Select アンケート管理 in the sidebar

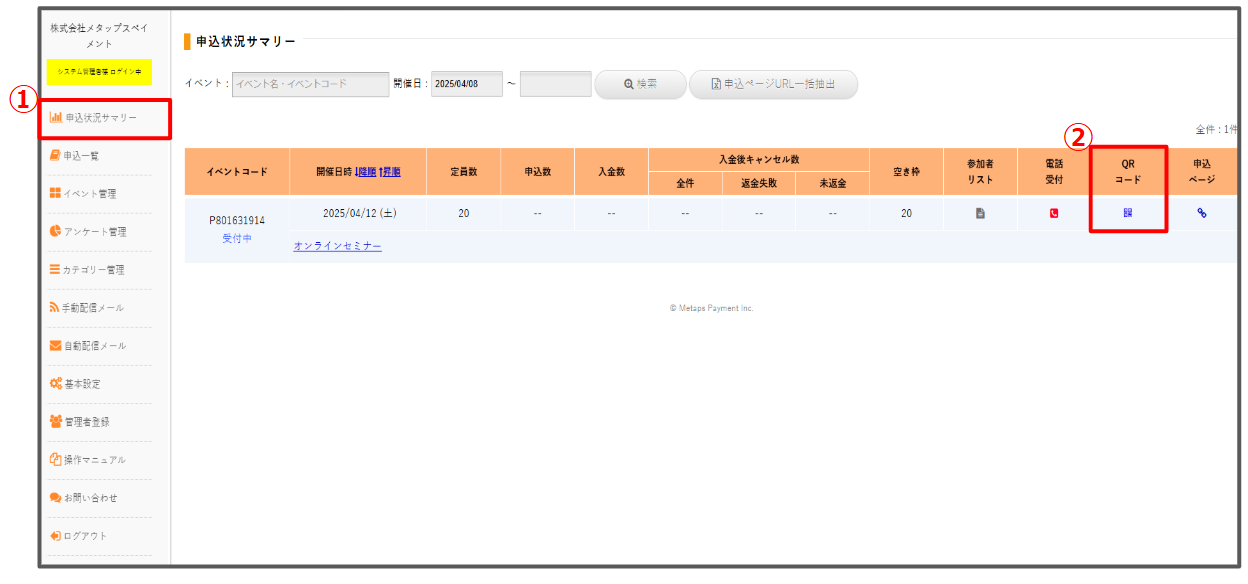(95, 232)
